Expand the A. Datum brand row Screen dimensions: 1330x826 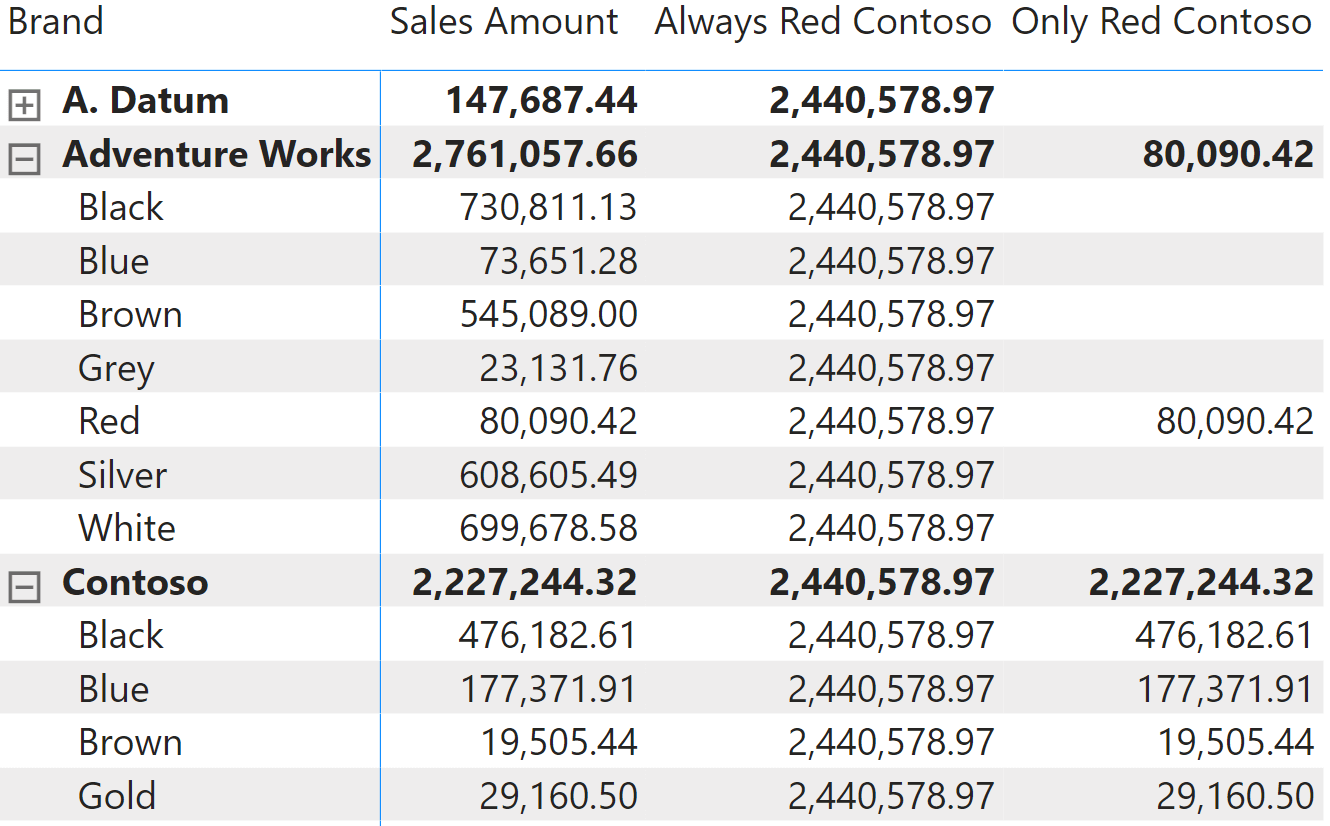pyautogui.click(x=24, y=105)
